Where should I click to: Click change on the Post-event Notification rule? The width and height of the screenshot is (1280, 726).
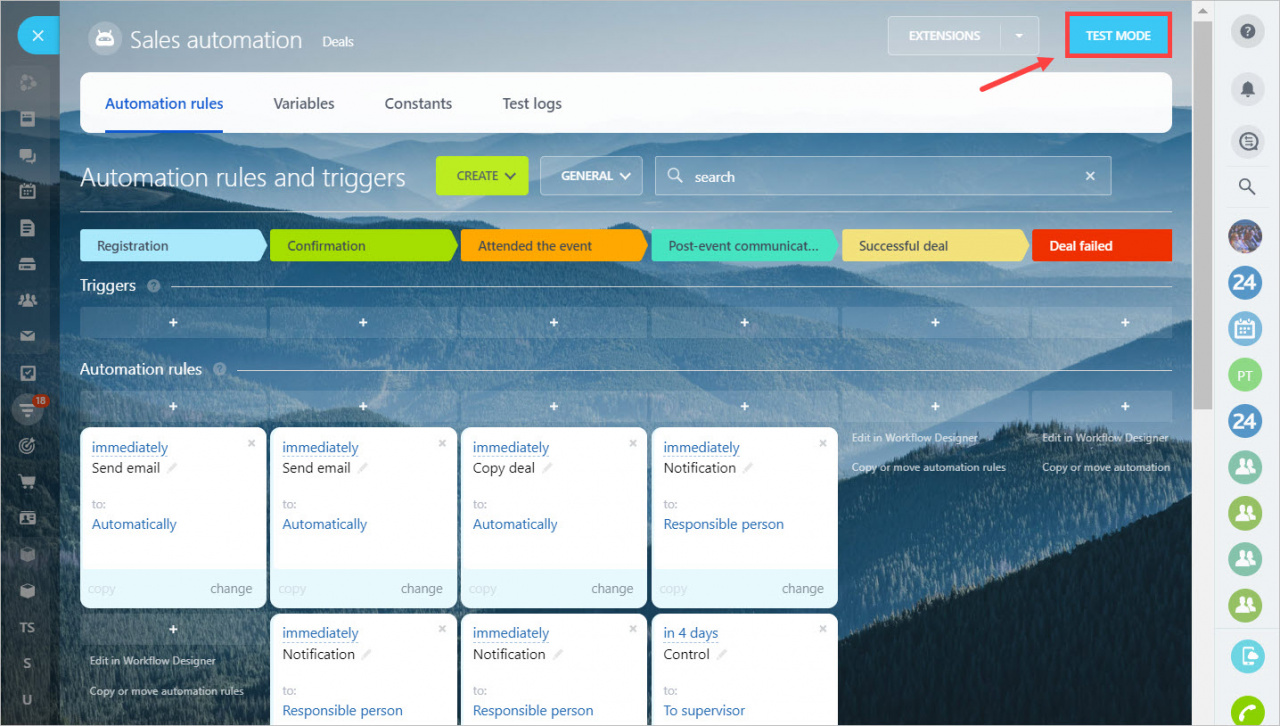[x=803, y=589]
